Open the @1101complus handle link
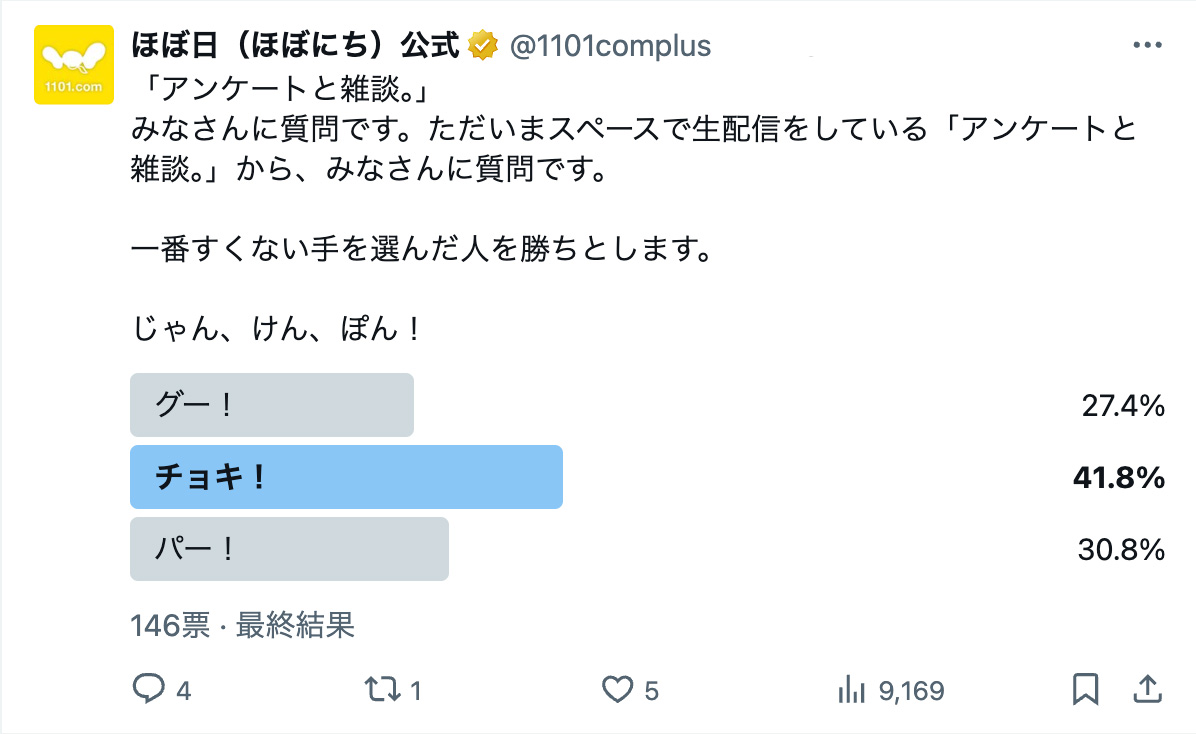Image resolution: width=1196 pixels, height=734 pixels. pos(611,46)
